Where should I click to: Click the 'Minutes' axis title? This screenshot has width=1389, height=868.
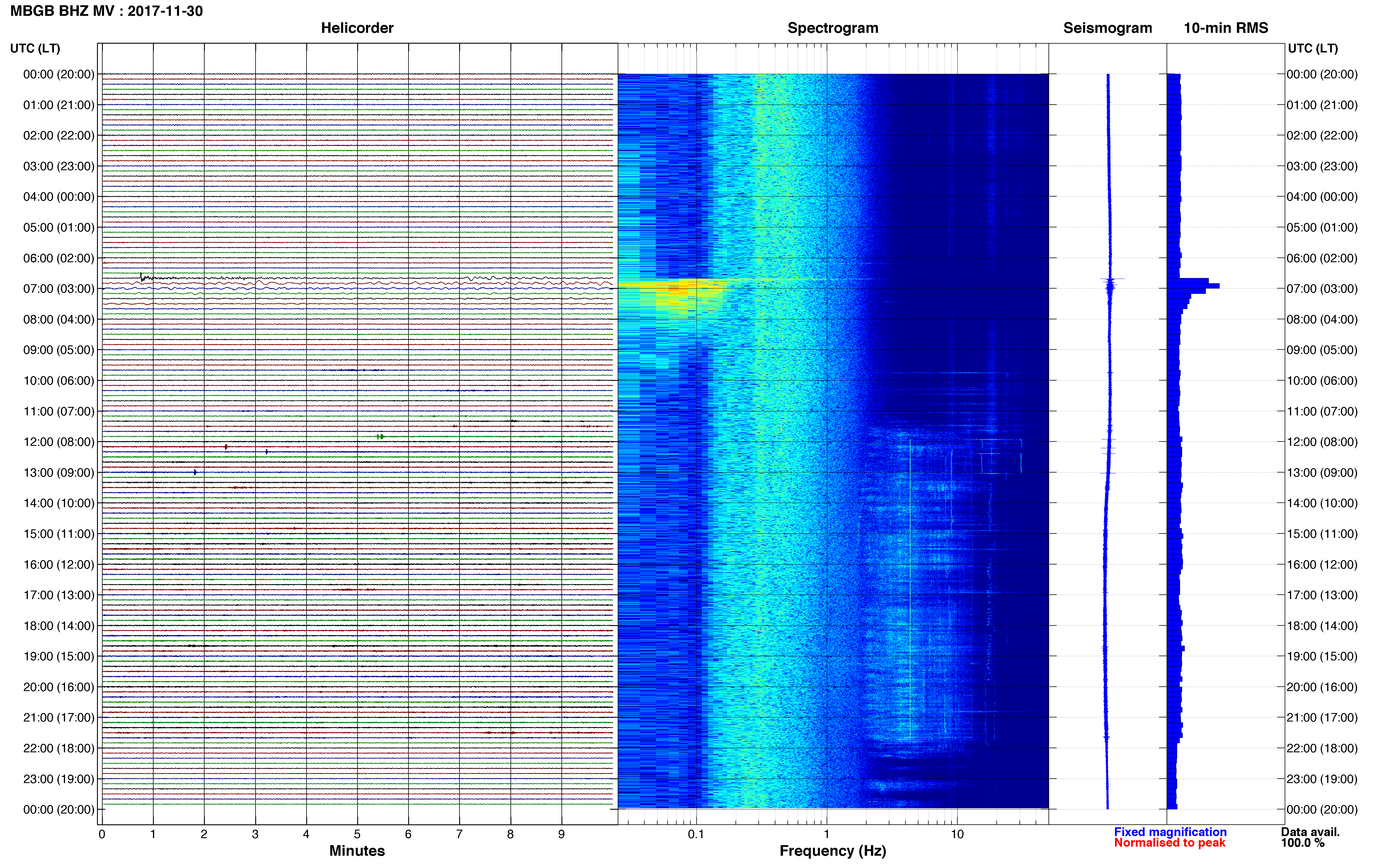pyautogui.click(x=357, y=851)
